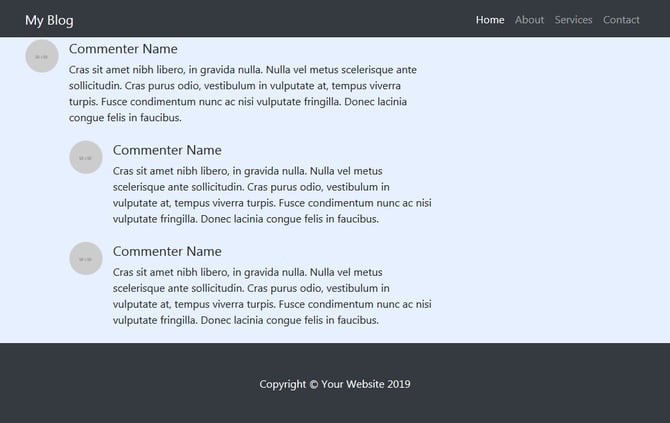Click the first commenter's avatar image

tap(42, 56)
